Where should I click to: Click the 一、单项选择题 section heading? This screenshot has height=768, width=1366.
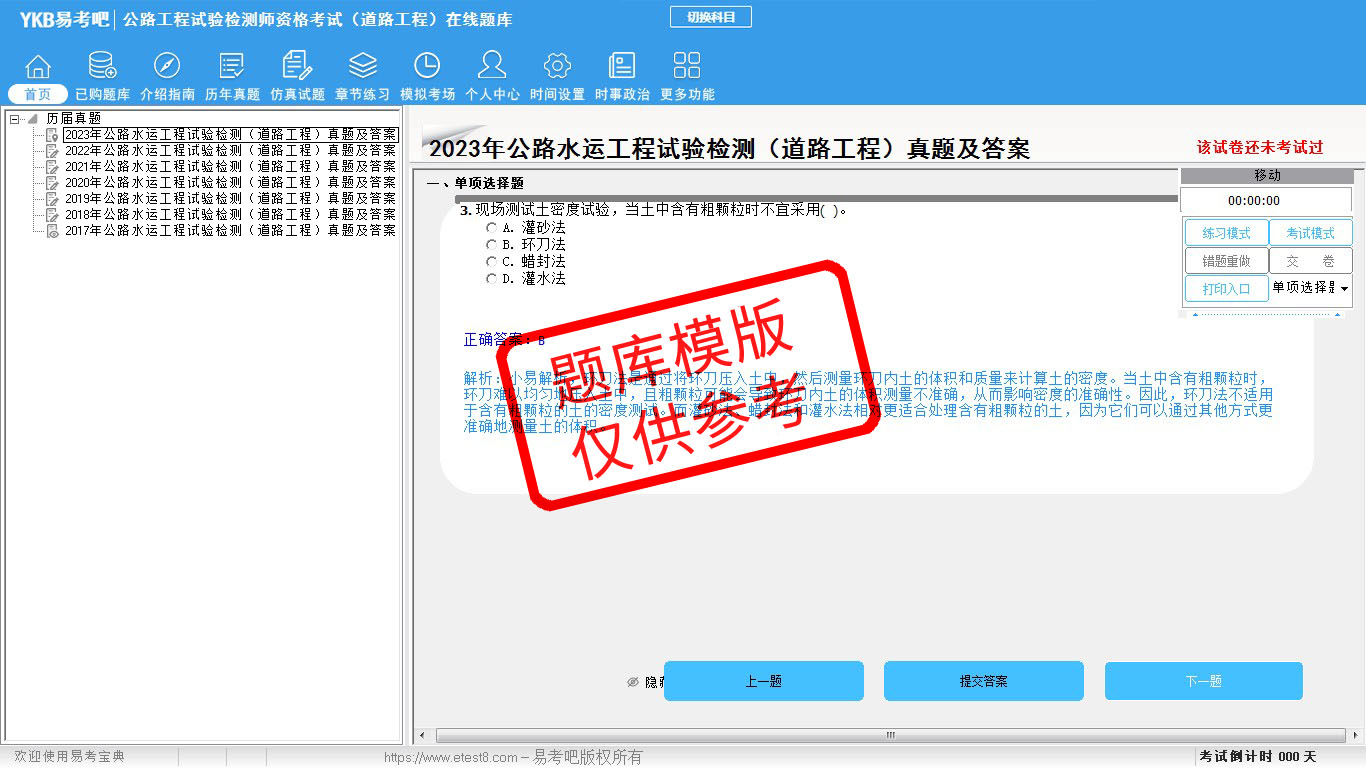click(475, 184)
